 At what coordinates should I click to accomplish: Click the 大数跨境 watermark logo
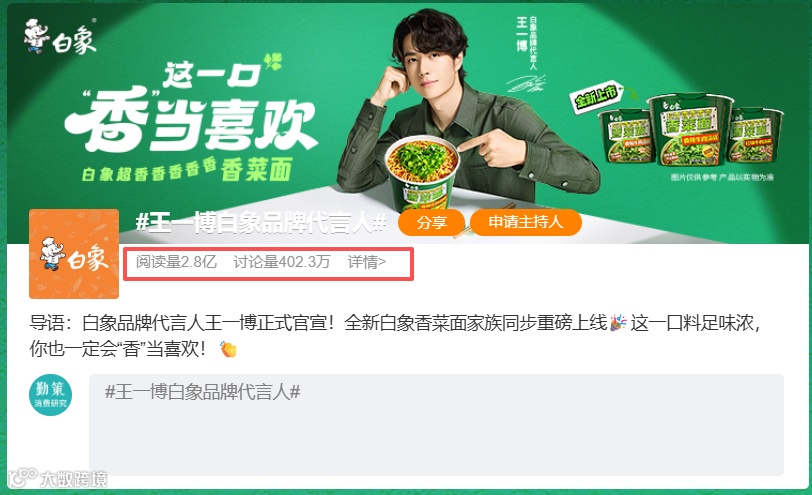tap(58, 478)
